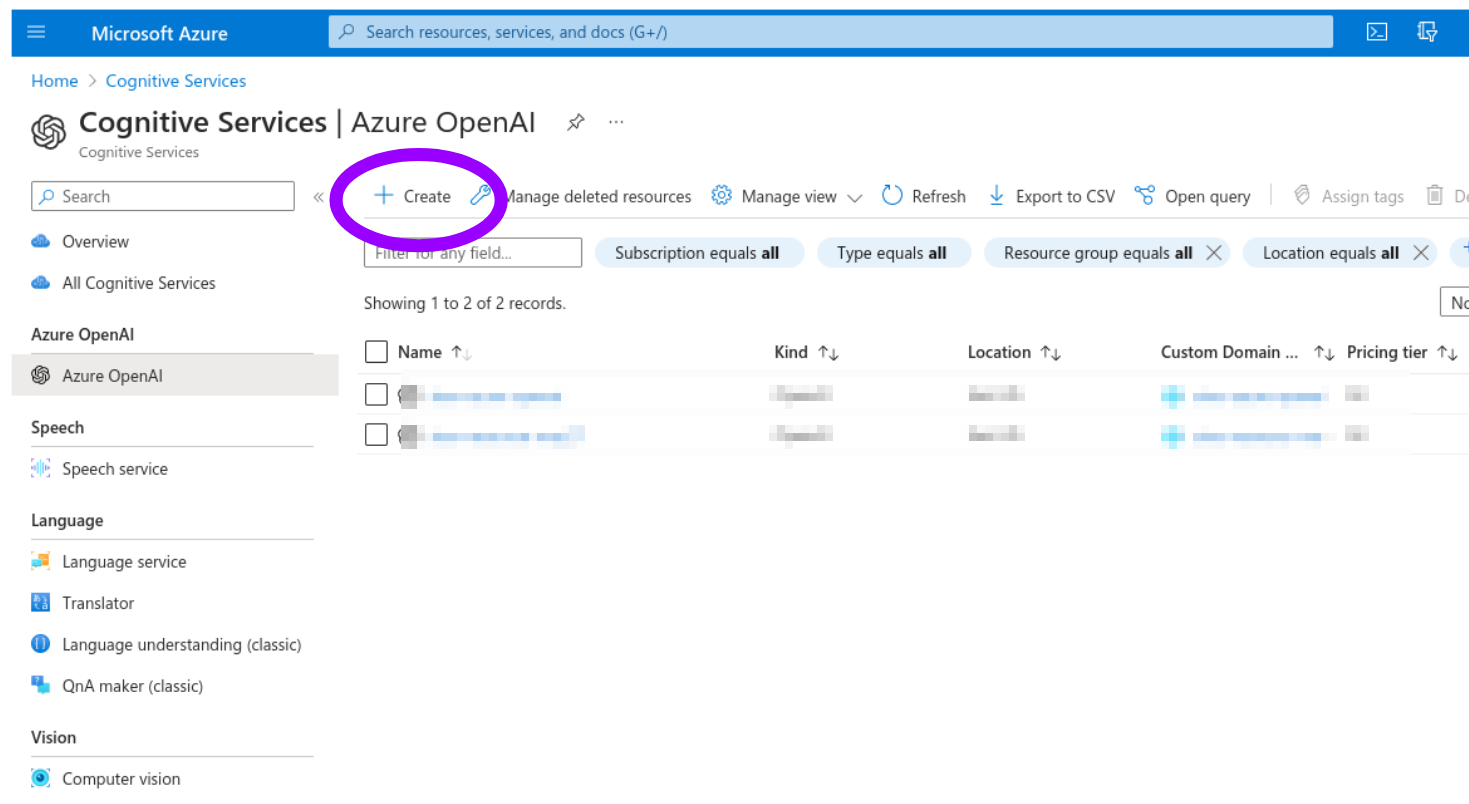Launch the Cloud Shell from top bar
The height and width of the screenshot is (804, 1469).
point(1376,31)
